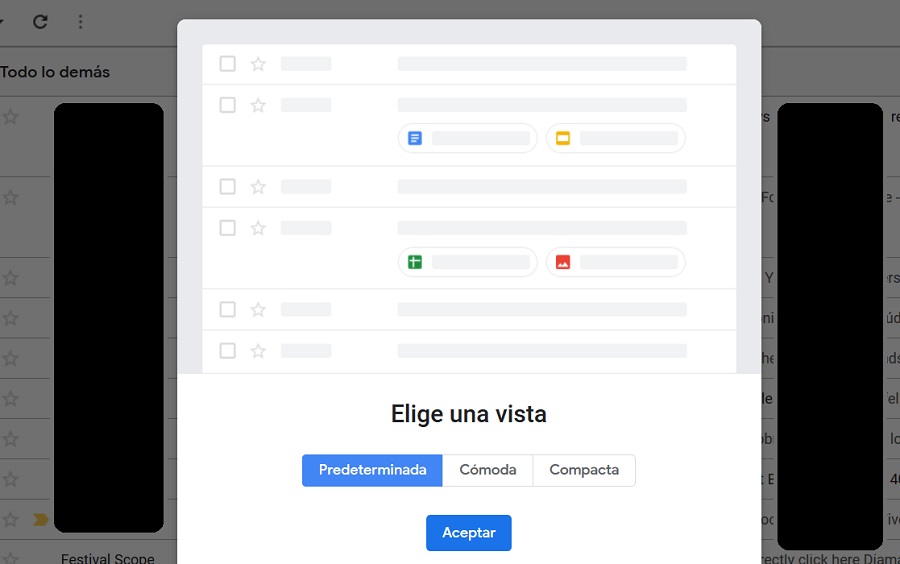Star the first email under Todo lo demás

(10, 117)
